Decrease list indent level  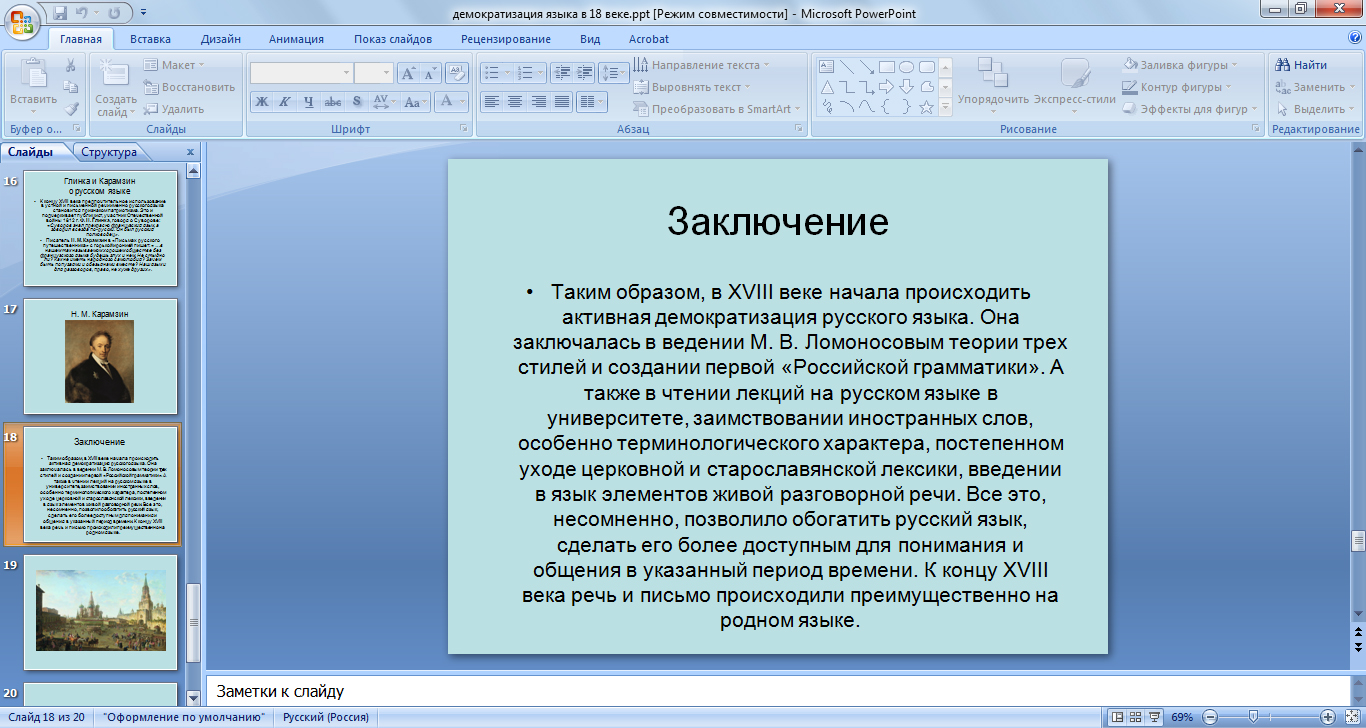pos(560,73)
